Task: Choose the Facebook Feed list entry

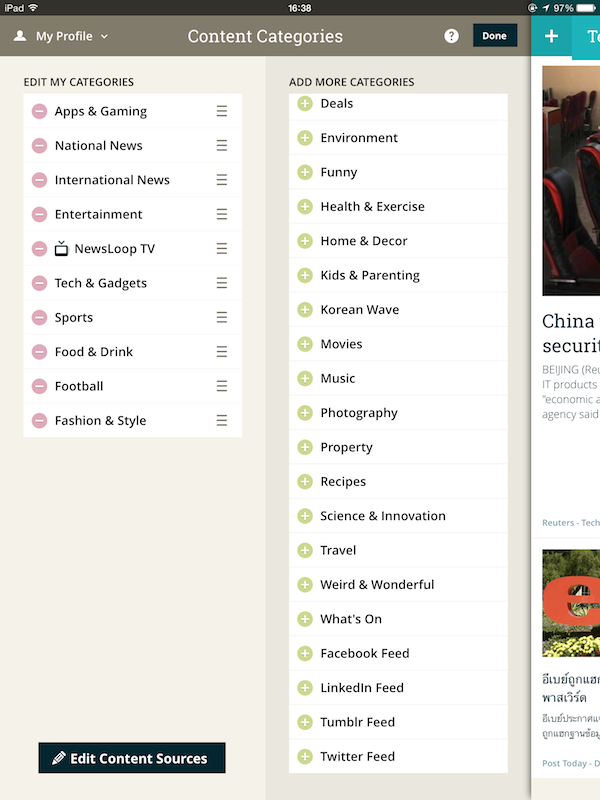Action: [398, 653]
